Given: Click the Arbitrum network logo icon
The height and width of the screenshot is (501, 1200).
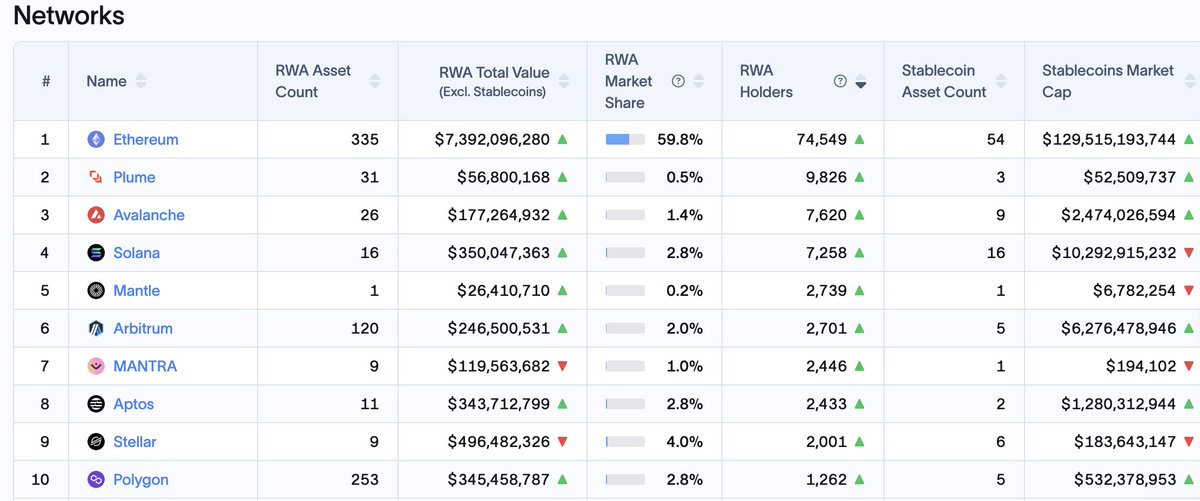Looking at the screenshot, I should pyautogui.click(x=96, y=328).
